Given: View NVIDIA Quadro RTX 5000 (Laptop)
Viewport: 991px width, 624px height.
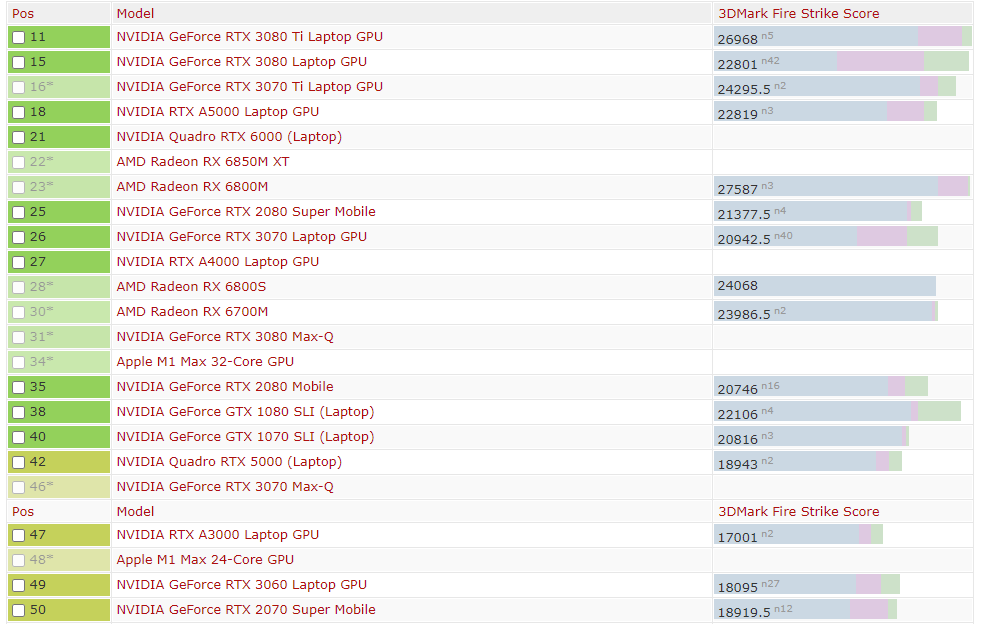Looking at the screenshot, I should pos(229,462).
